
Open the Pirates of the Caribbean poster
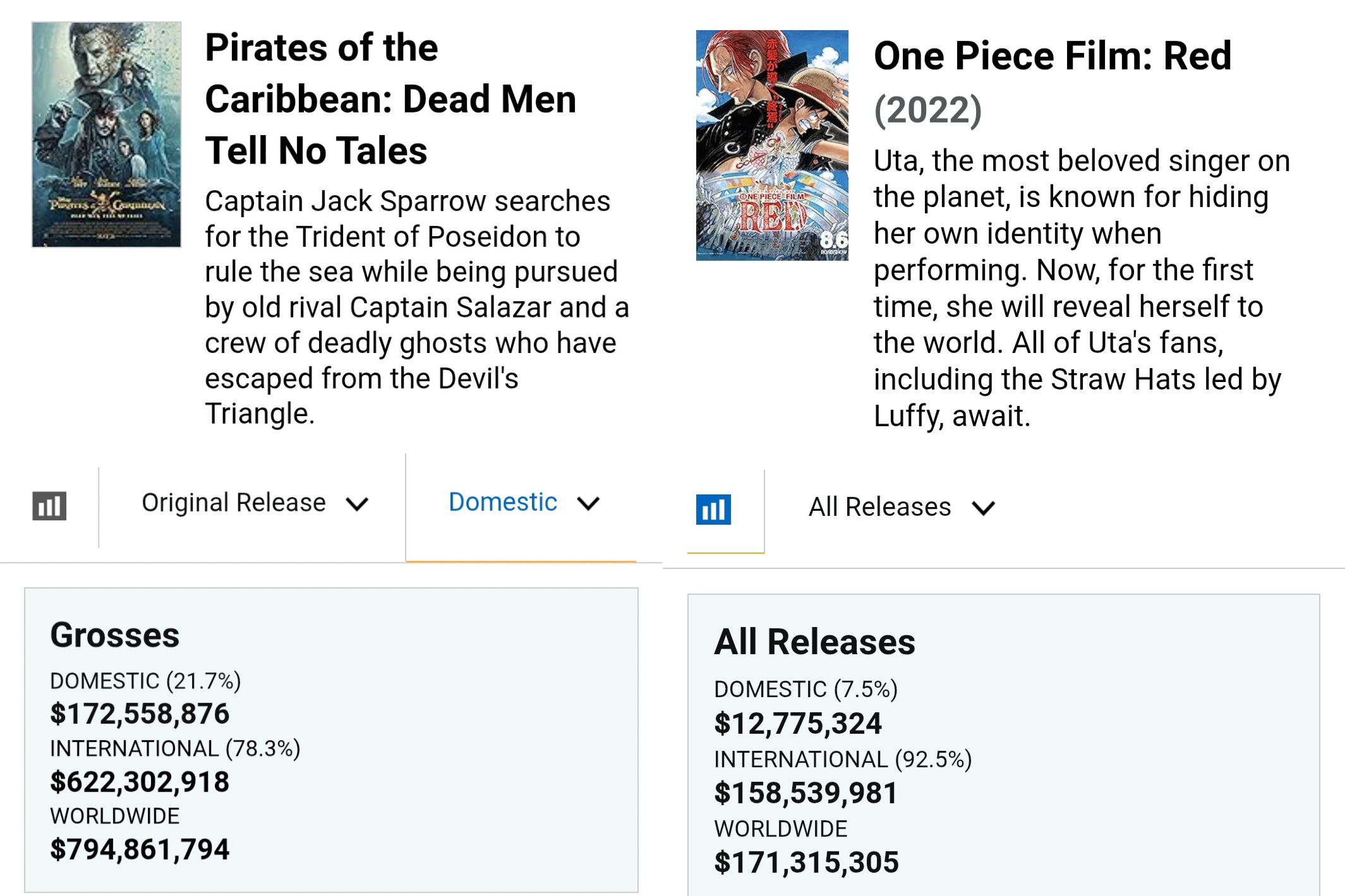tap(107, 134)
